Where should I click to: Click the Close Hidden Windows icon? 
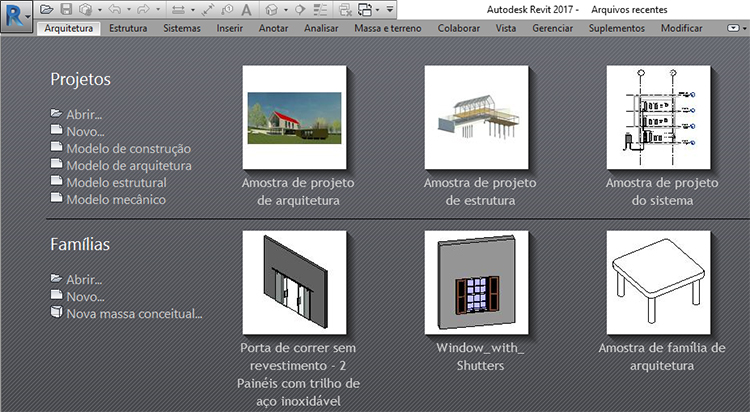coord(345,10)
